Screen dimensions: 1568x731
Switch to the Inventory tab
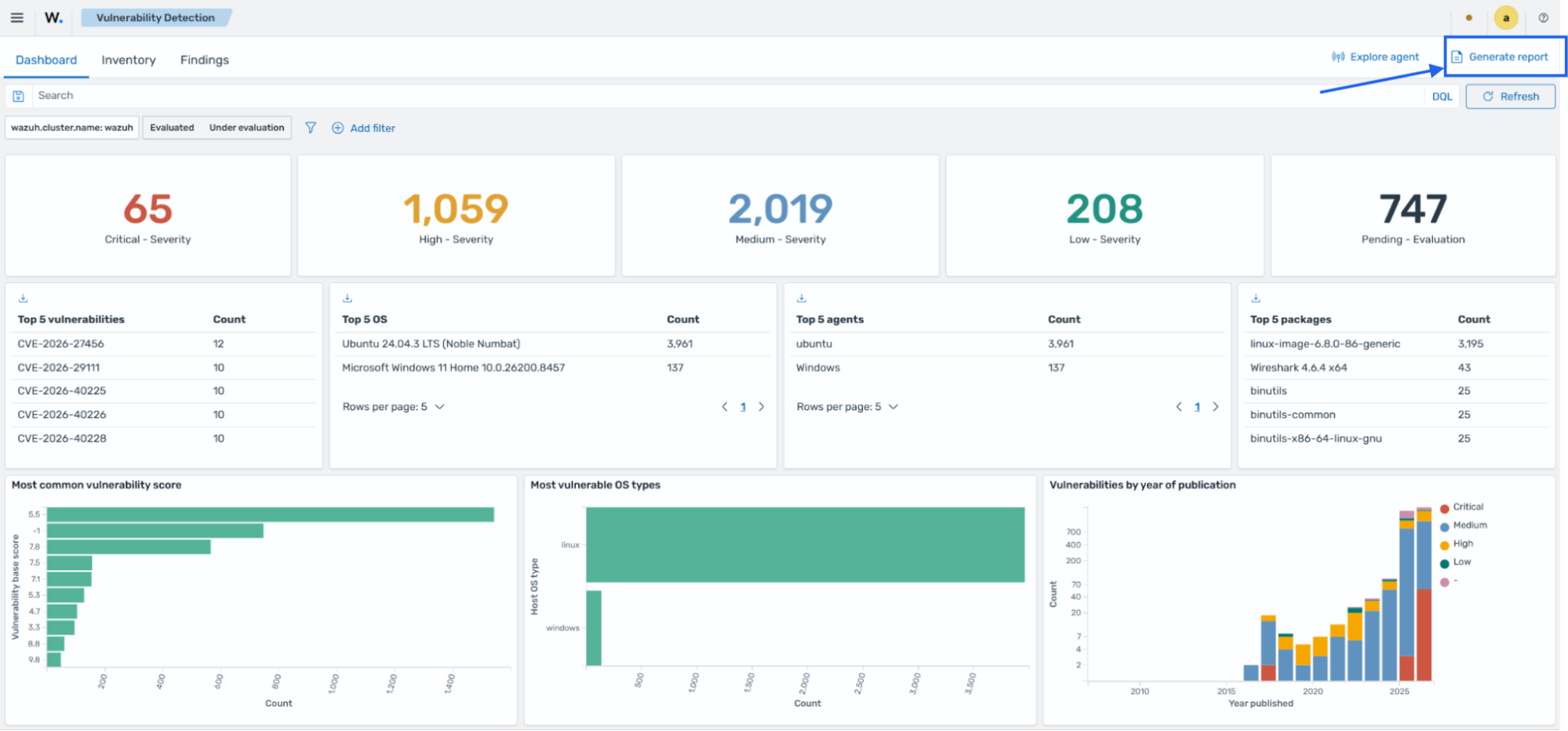tap(129, 60)
